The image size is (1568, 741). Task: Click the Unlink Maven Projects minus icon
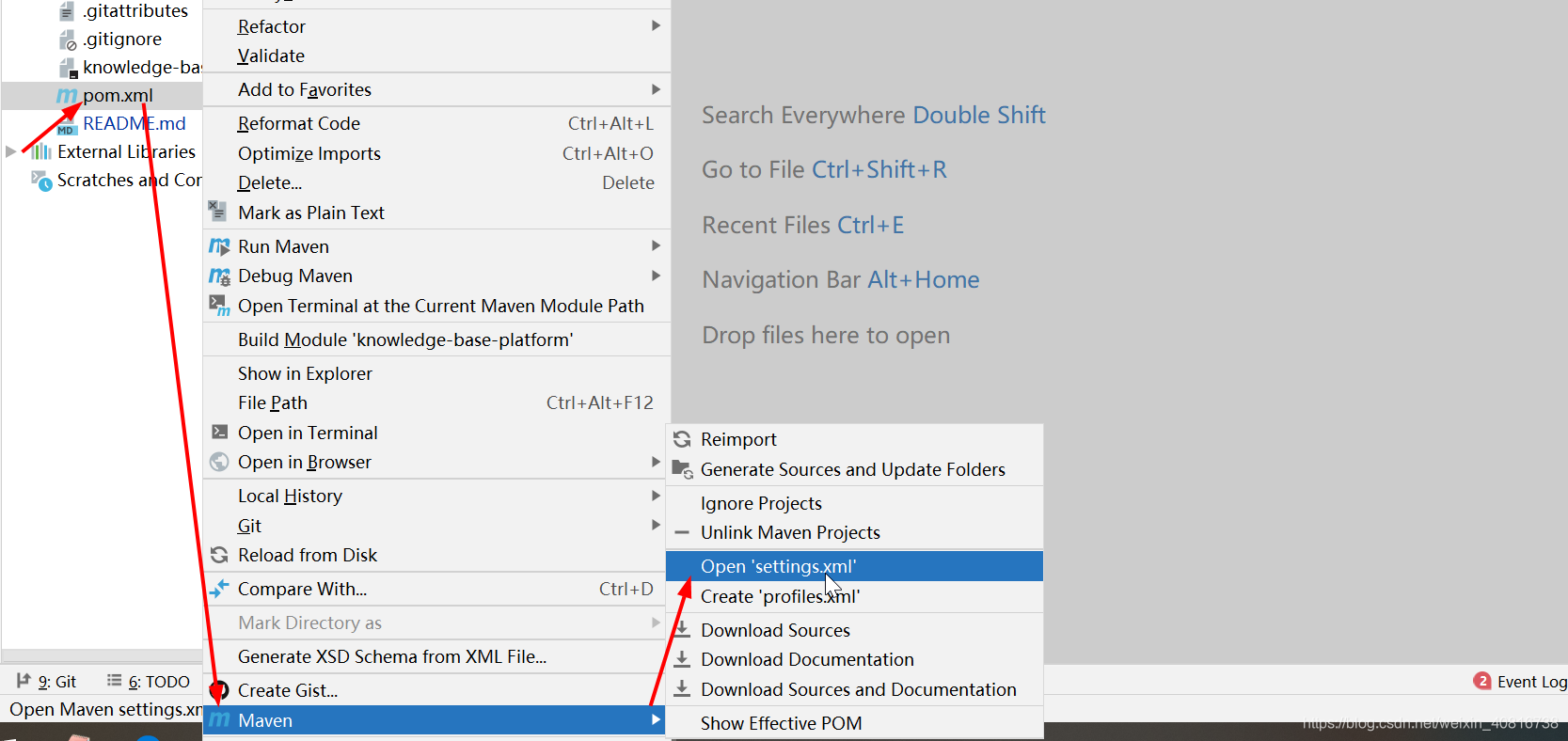pyautogui.click(x=682, y=532)
